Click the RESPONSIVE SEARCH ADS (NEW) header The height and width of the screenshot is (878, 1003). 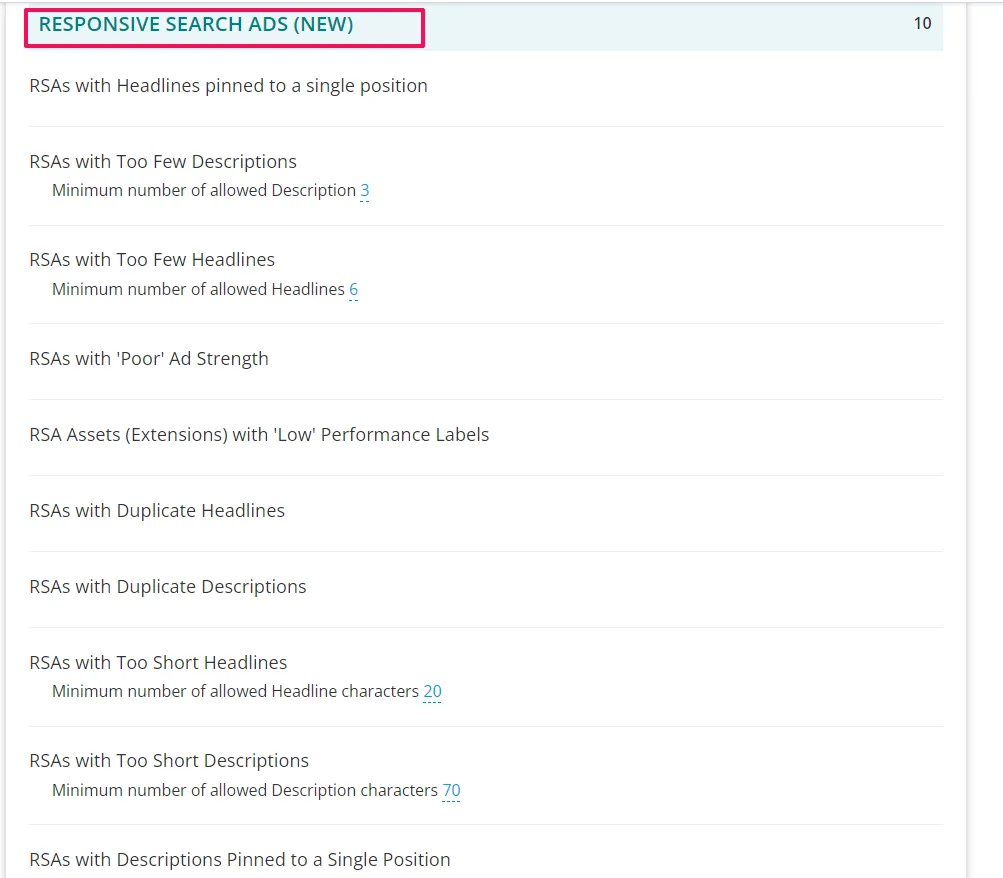pos(196,24)
